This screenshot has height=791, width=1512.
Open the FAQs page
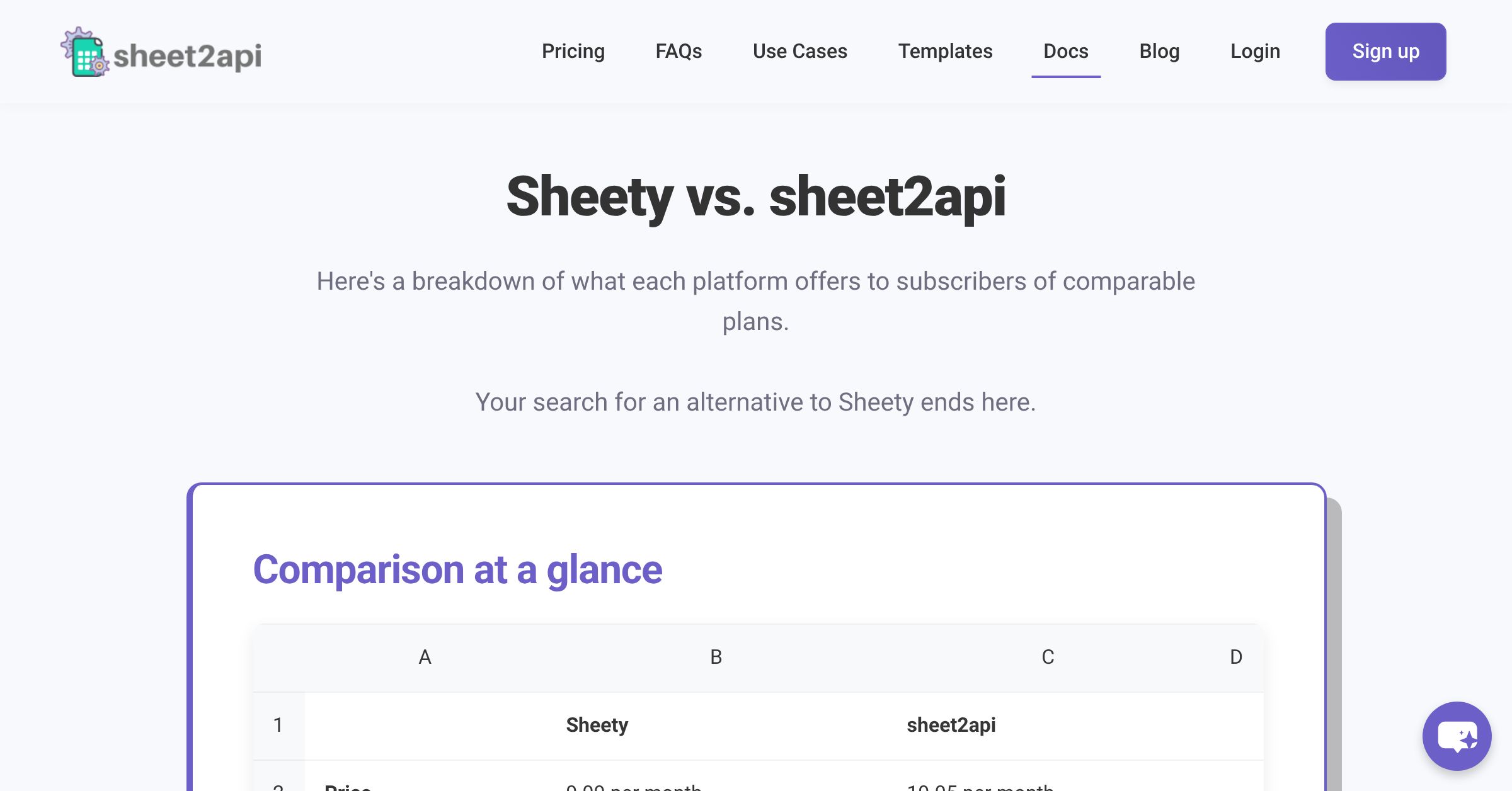pos(679,52)
